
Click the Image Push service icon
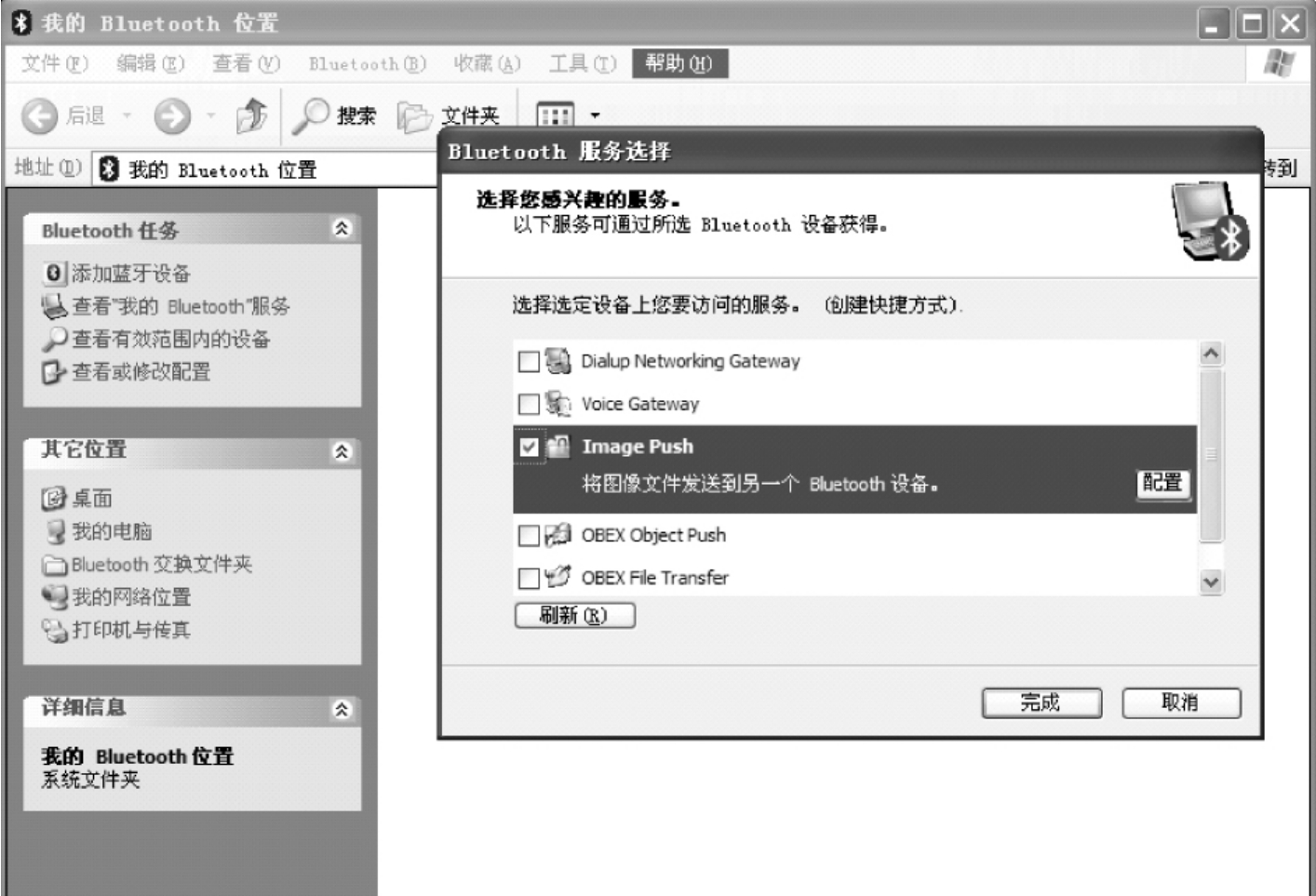pos(558,447)
